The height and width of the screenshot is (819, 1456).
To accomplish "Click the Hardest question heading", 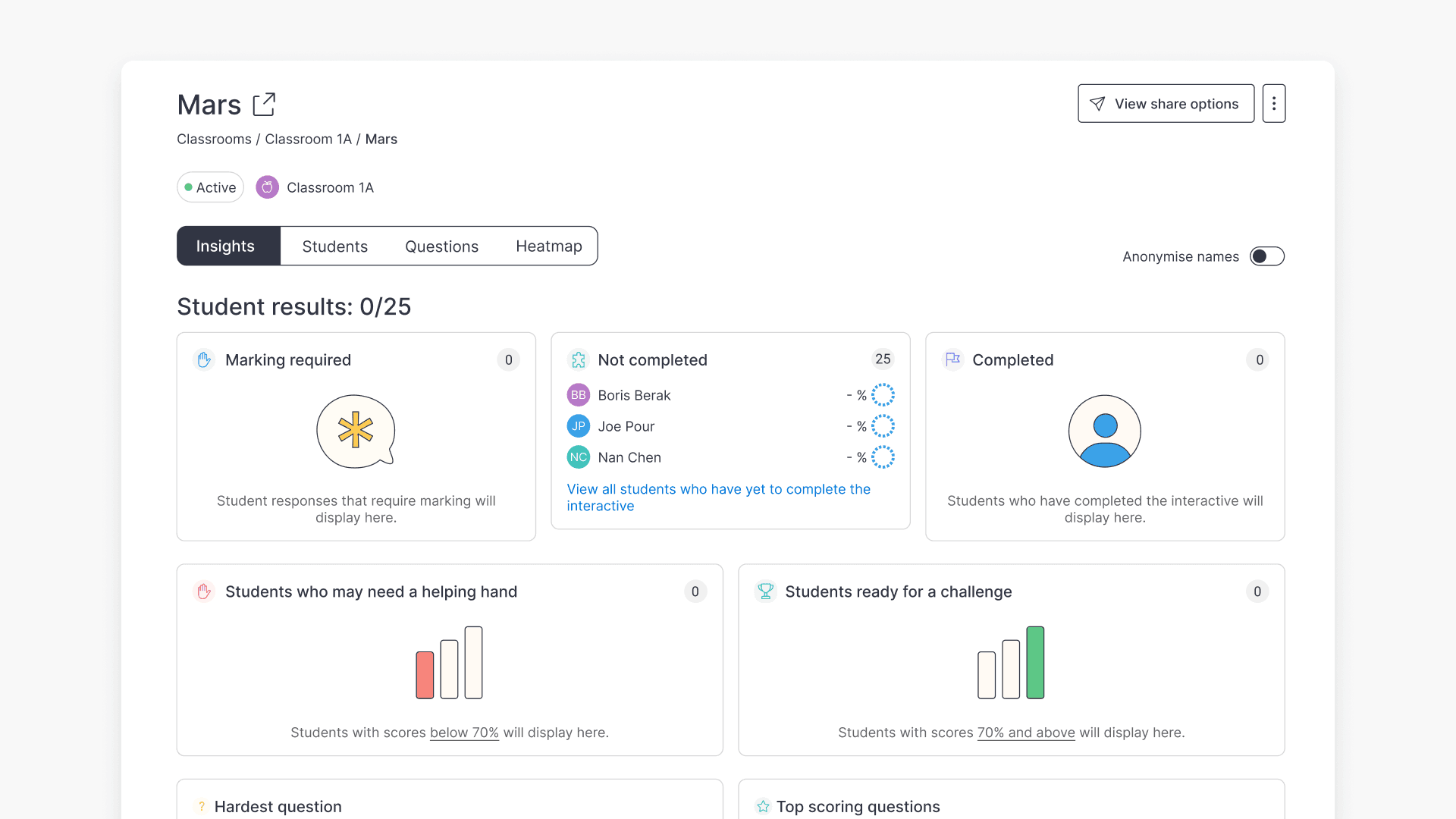I will pyautogui.click(x=278, y=806).
